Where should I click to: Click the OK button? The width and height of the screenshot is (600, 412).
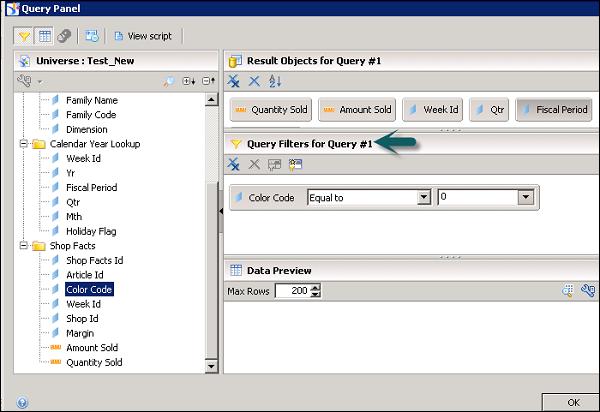(x=573, y=402)
